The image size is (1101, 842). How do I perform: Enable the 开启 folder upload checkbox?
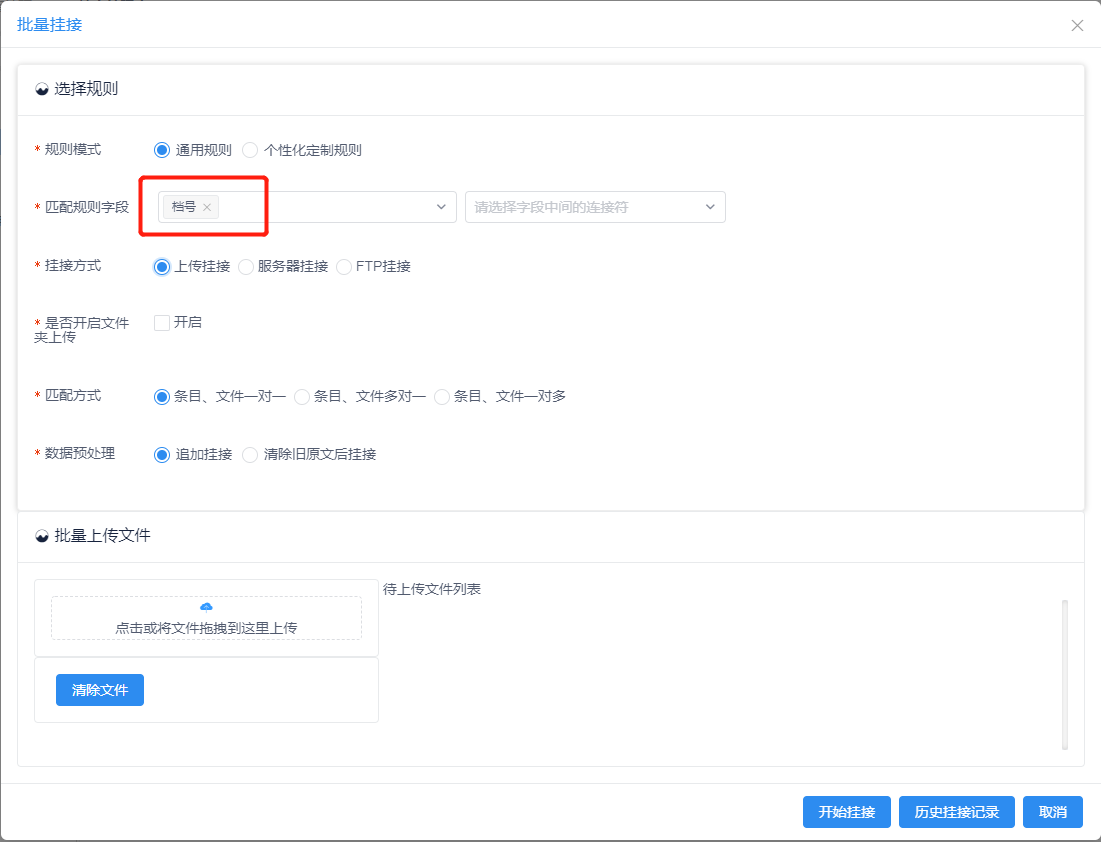tap(162, 323)
